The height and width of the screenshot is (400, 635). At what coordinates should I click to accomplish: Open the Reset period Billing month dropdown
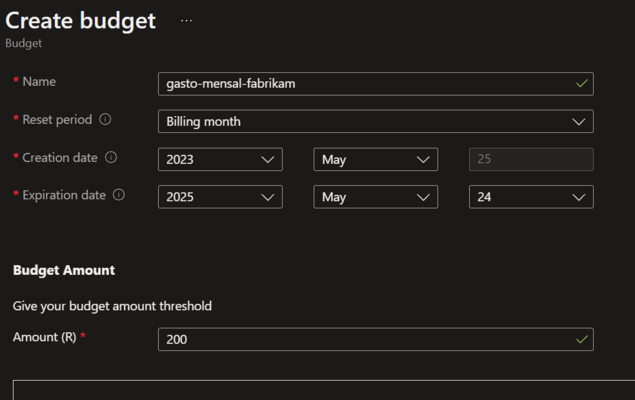click(x=376, y=121)
